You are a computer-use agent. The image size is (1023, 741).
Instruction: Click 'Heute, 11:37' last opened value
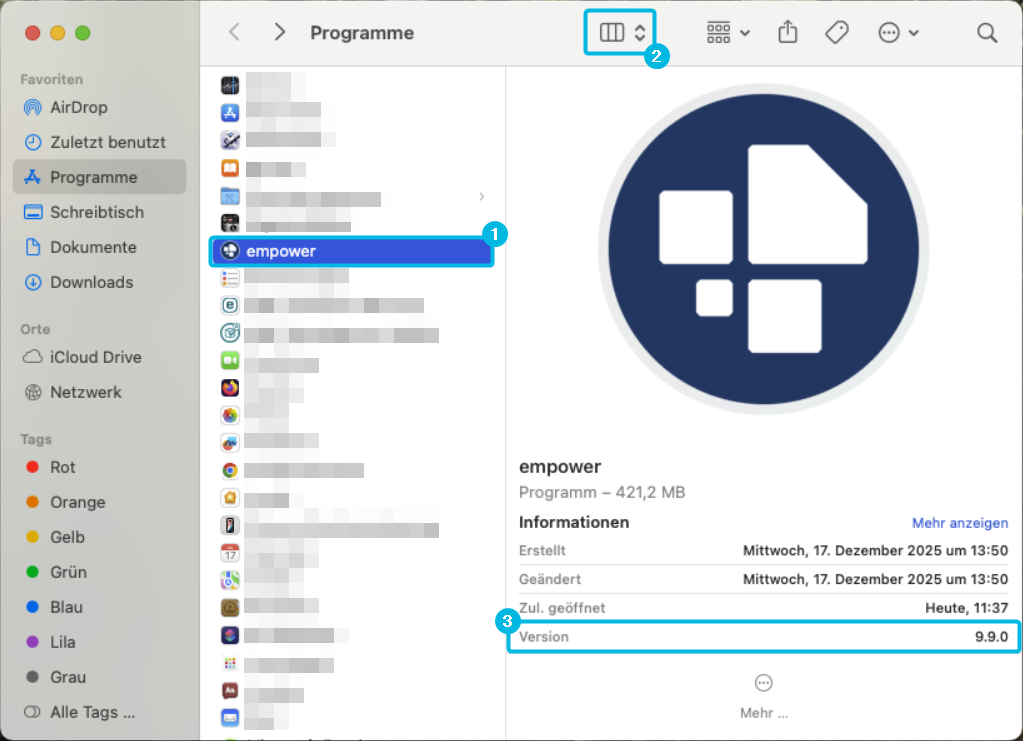coord(966,608)
